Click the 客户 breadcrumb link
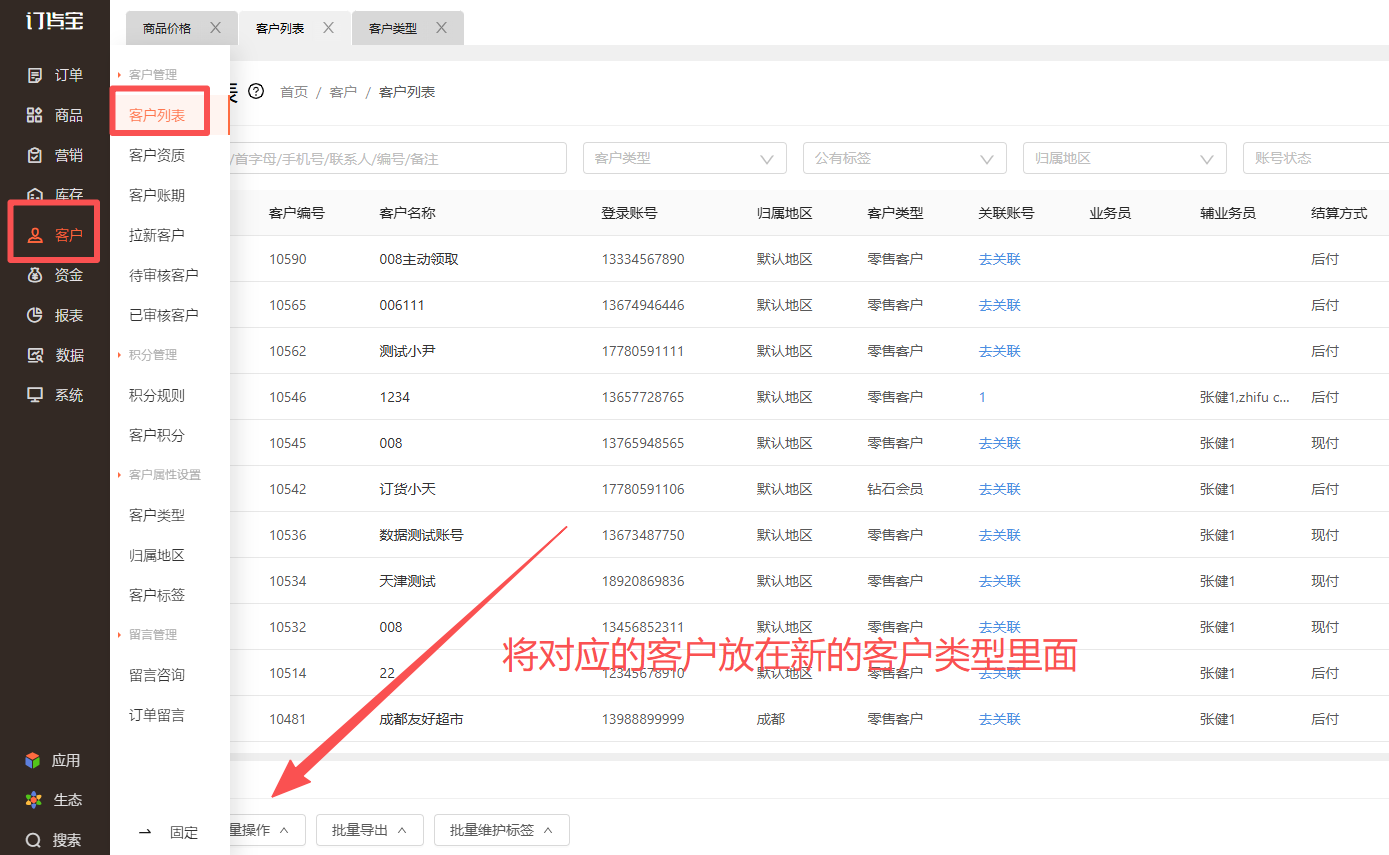This screenshot has width=1389, height=855. pyautogui.click(x=343, y=92)
